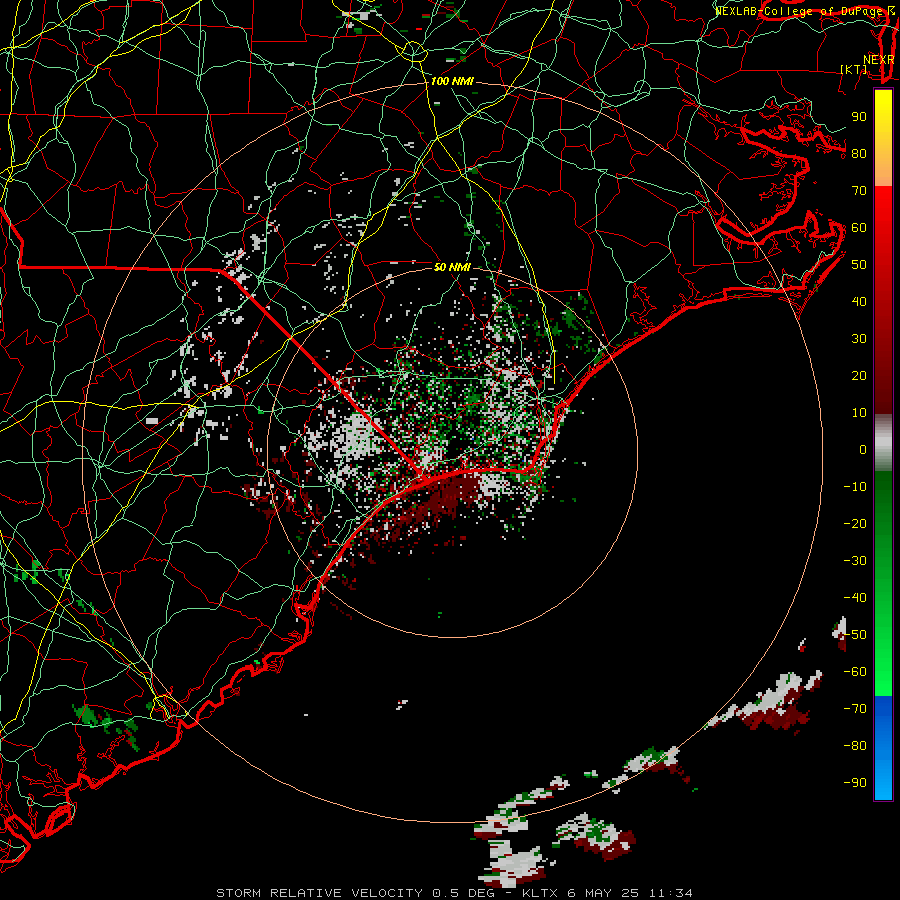900x900 pixels.
Task: Select the 10 value on the velocity scale
Action: 859,413
